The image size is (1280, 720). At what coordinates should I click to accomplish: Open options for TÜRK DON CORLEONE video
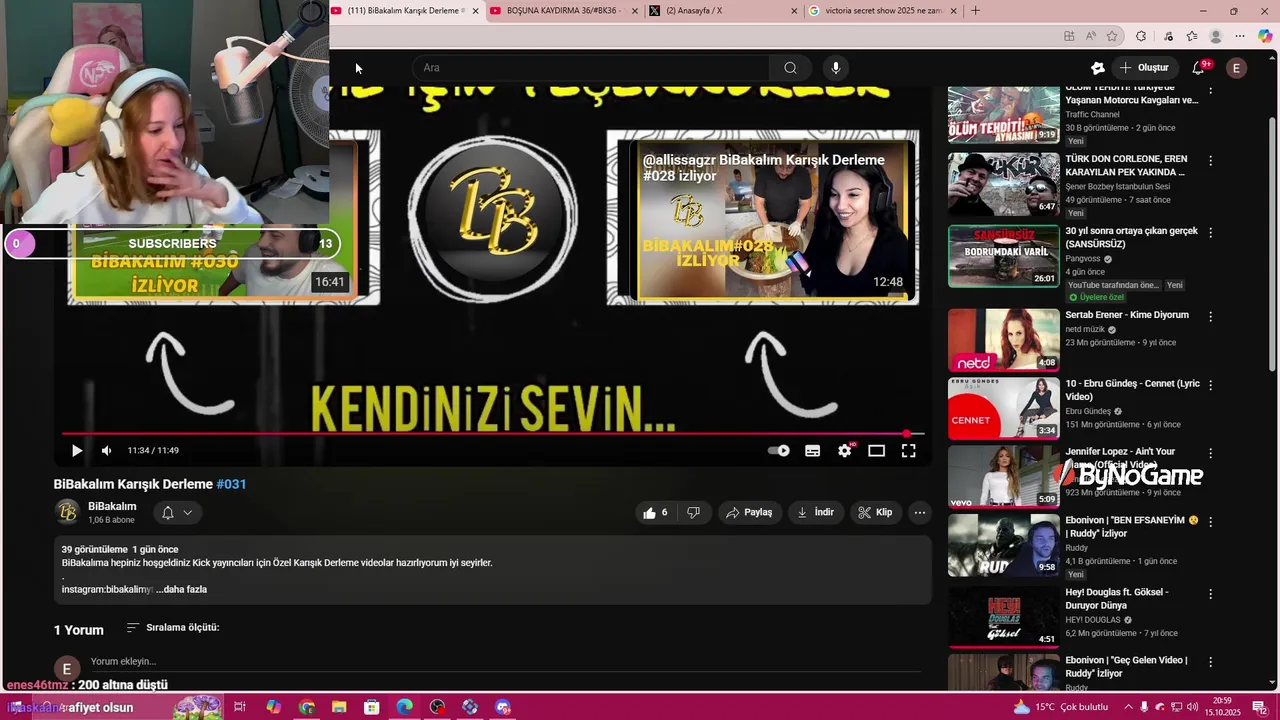coord(1211,161)
